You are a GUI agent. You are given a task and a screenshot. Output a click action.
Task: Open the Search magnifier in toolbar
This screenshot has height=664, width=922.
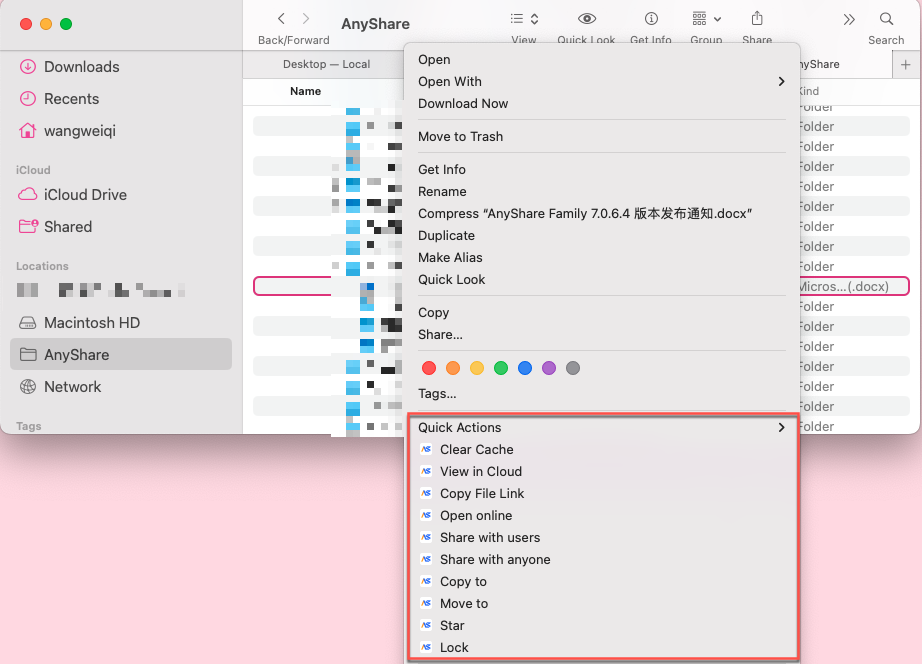pos(886,19)
